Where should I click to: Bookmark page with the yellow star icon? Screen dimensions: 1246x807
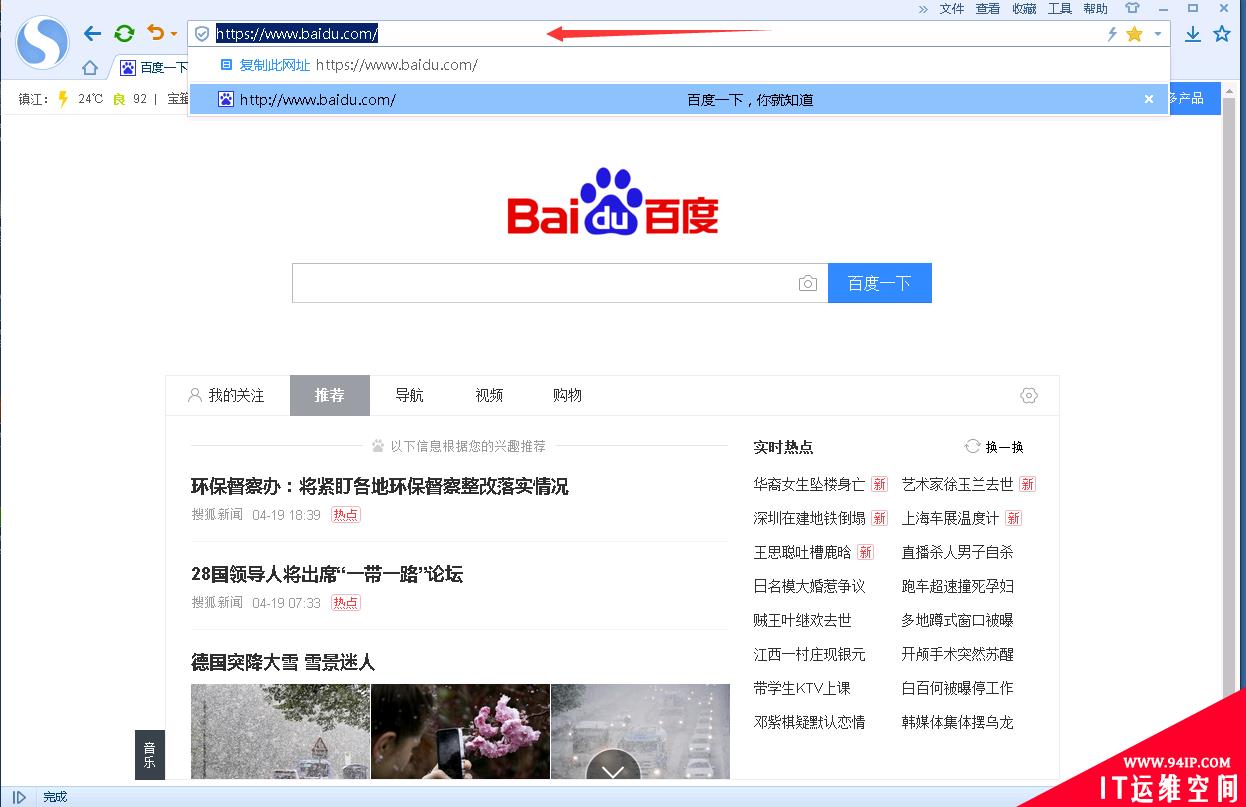[x=1134, y=34]
